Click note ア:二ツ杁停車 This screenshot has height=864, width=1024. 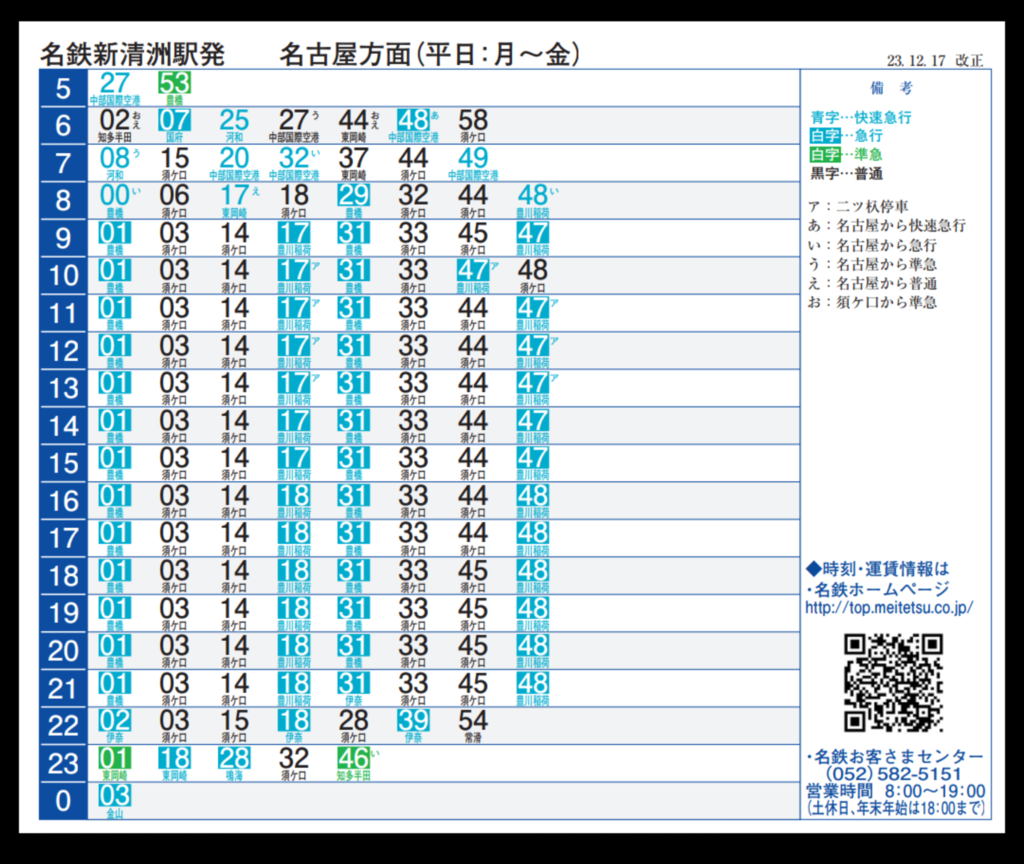pyautogui.click(x=858, y=206)
